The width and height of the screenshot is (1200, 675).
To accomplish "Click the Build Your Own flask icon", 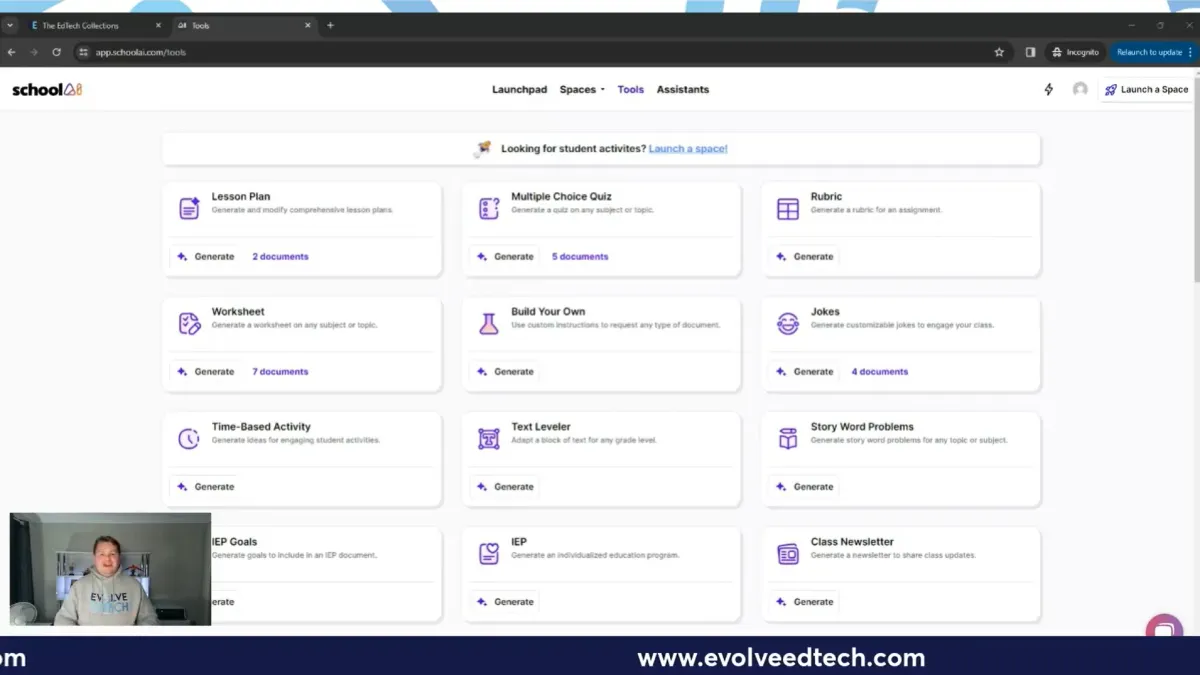I will click(488, 324).
